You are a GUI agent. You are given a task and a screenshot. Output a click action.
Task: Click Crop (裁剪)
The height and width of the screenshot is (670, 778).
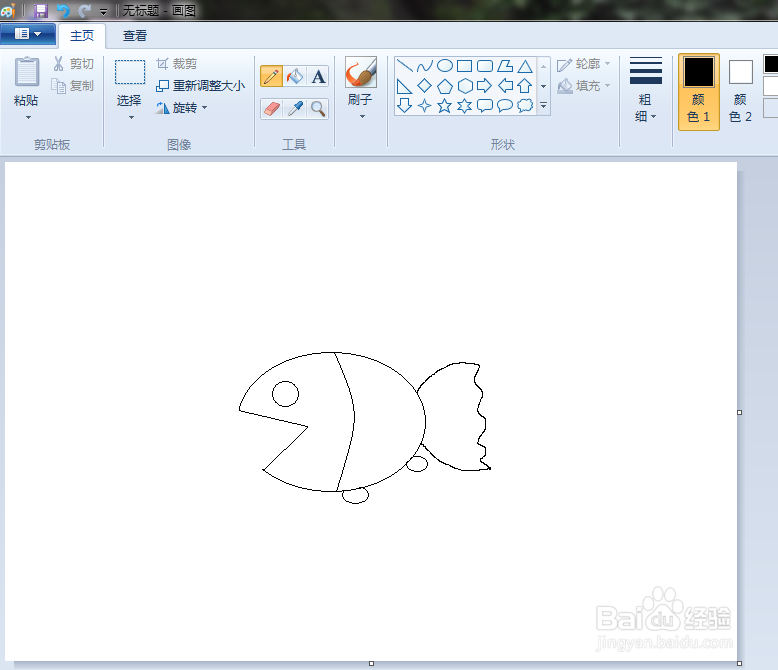click(x=177, y=64)
